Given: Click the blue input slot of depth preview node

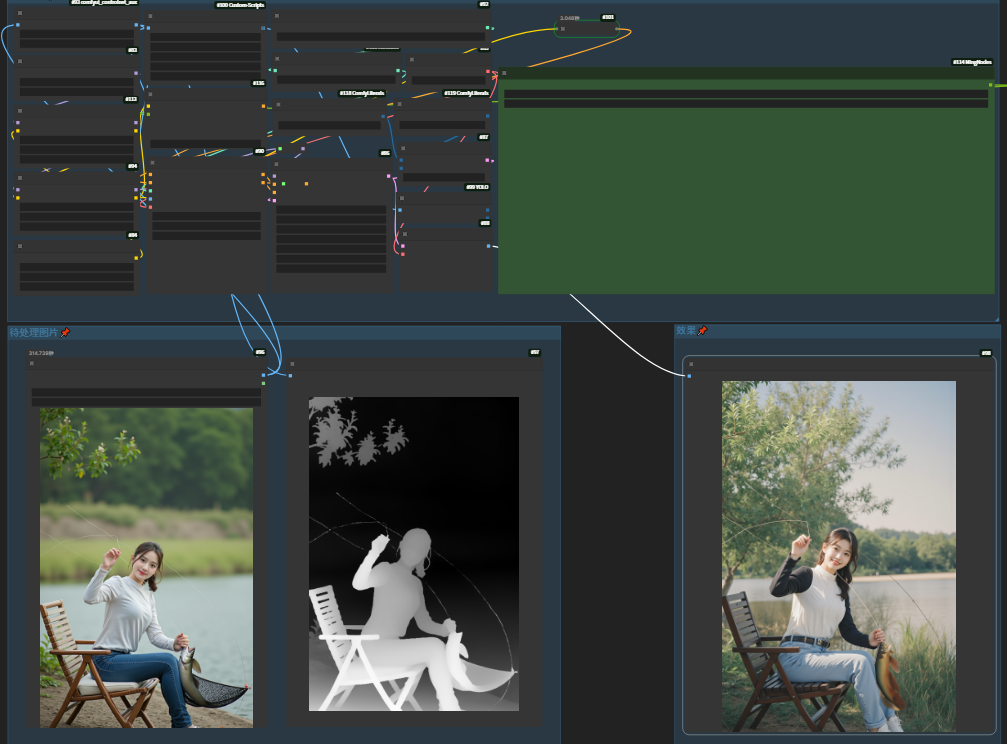Looking at the screenshot, I should (290, 375).
